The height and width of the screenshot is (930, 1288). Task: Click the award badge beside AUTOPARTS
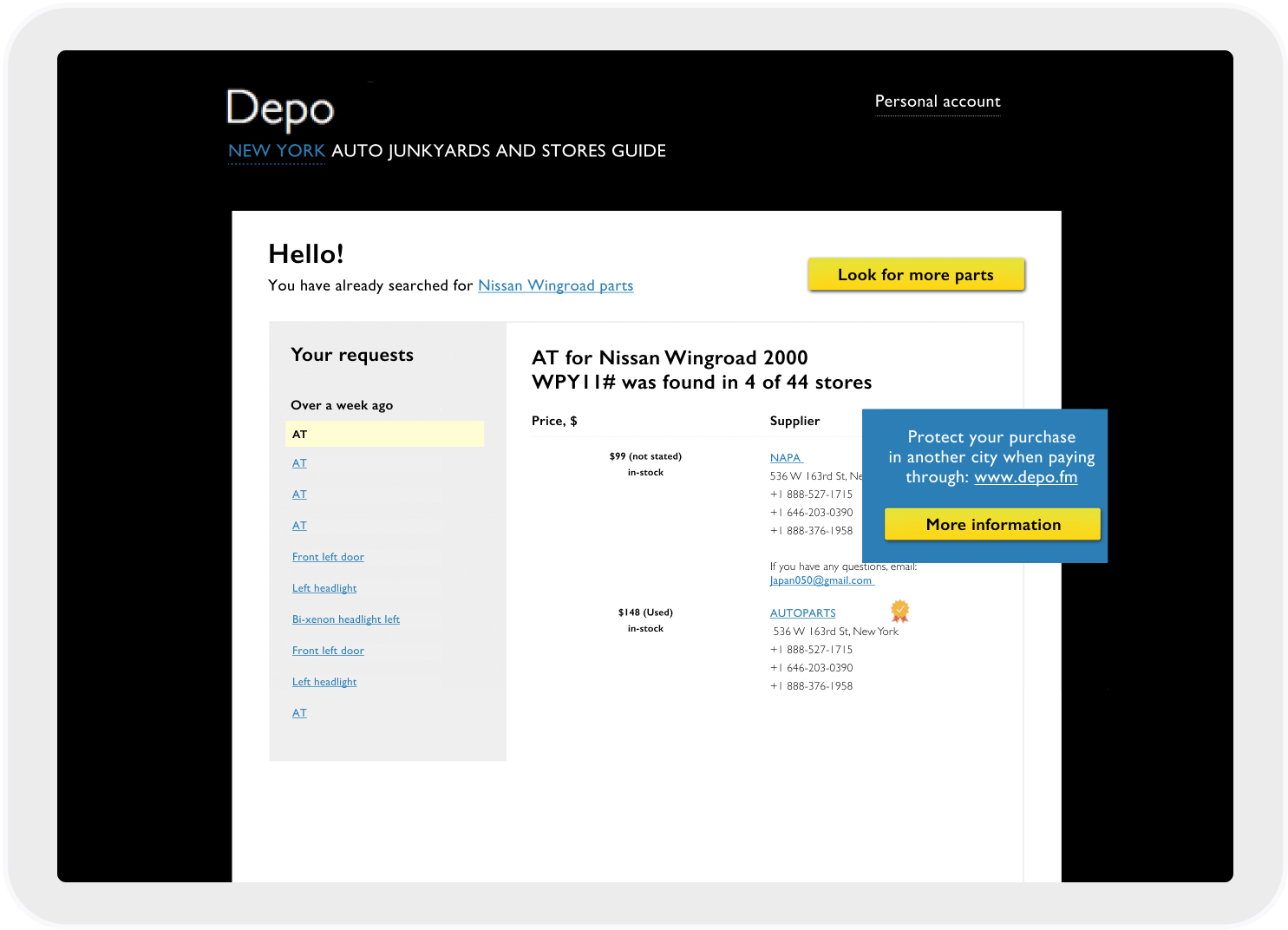[x=900, y=611]
